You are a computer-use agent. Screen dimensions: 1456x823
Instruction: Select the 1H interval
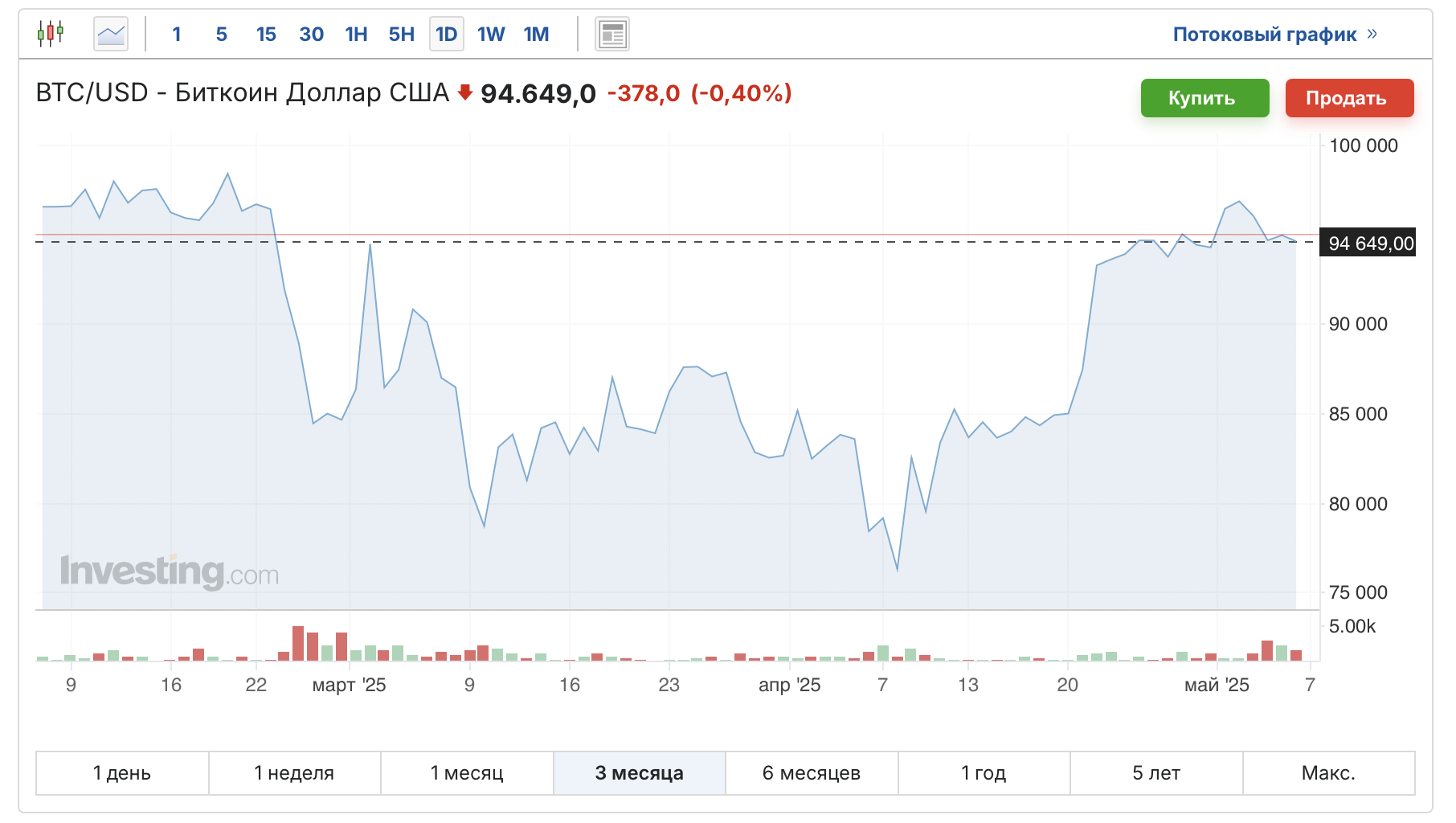(356, 34)
